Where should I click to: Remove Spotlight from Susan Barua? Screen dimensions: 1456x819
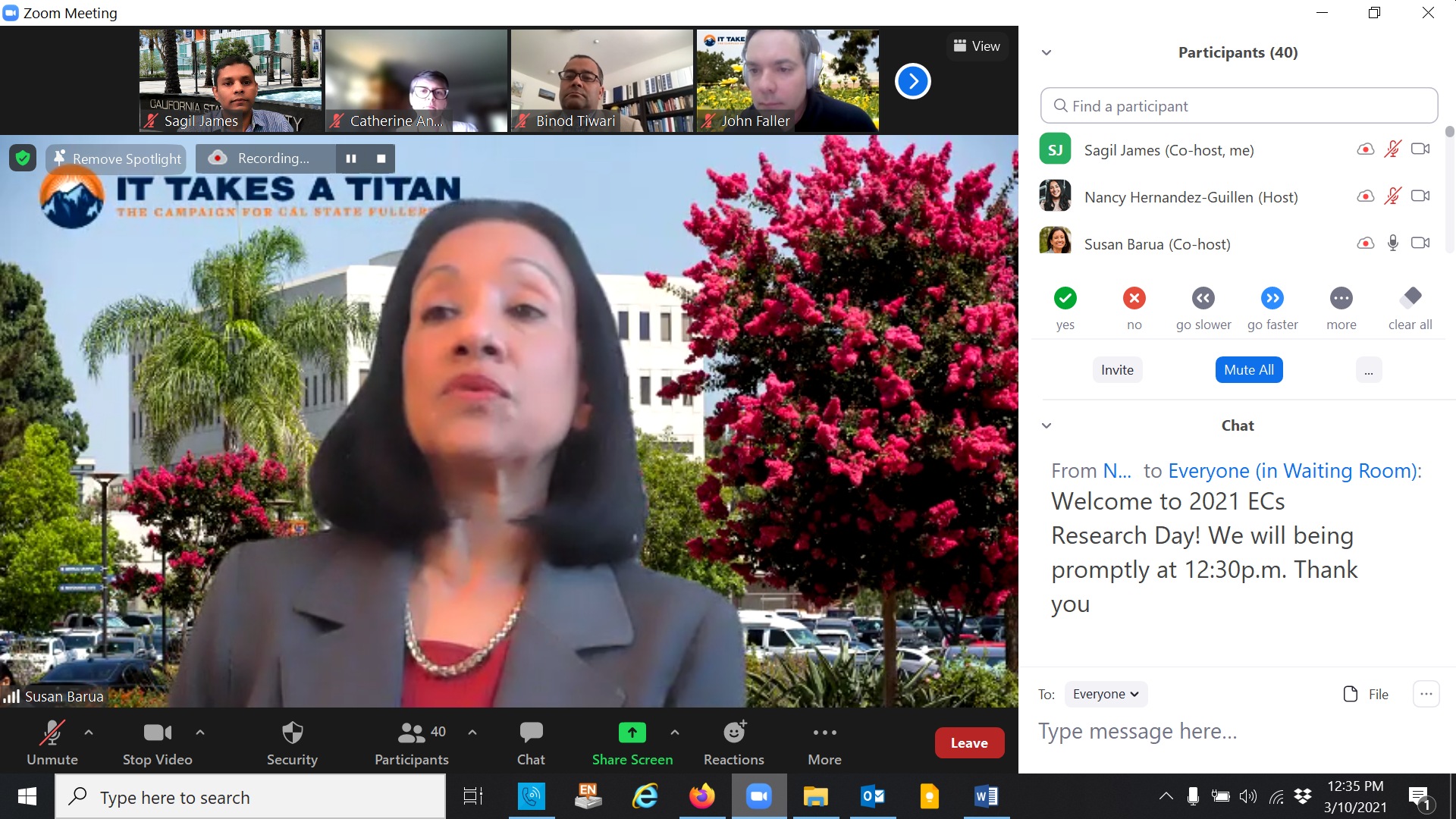pos(118,158)
